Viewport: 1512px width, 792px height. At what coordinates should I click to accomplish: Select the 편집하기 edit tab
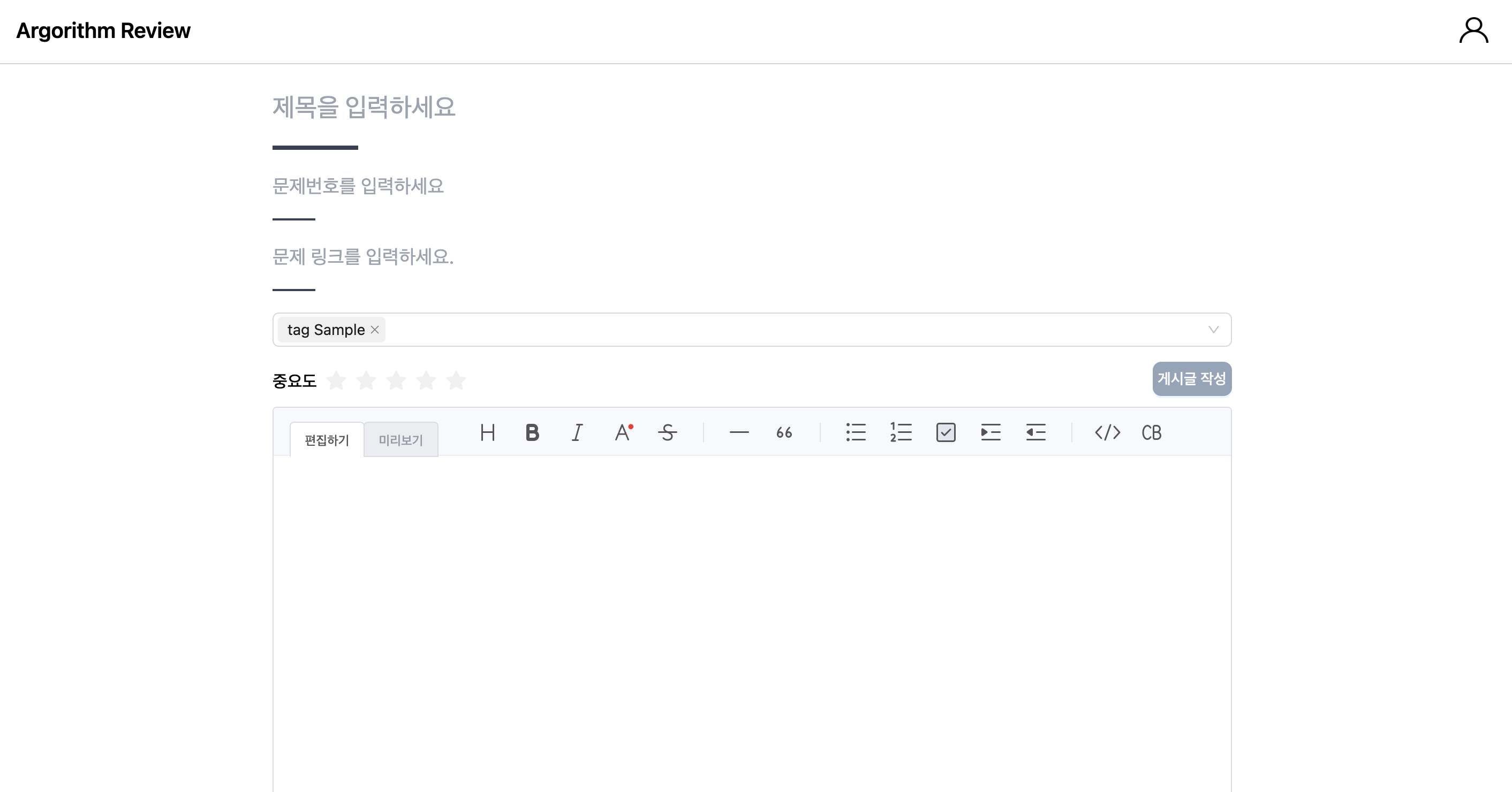(x=327, y=440)
